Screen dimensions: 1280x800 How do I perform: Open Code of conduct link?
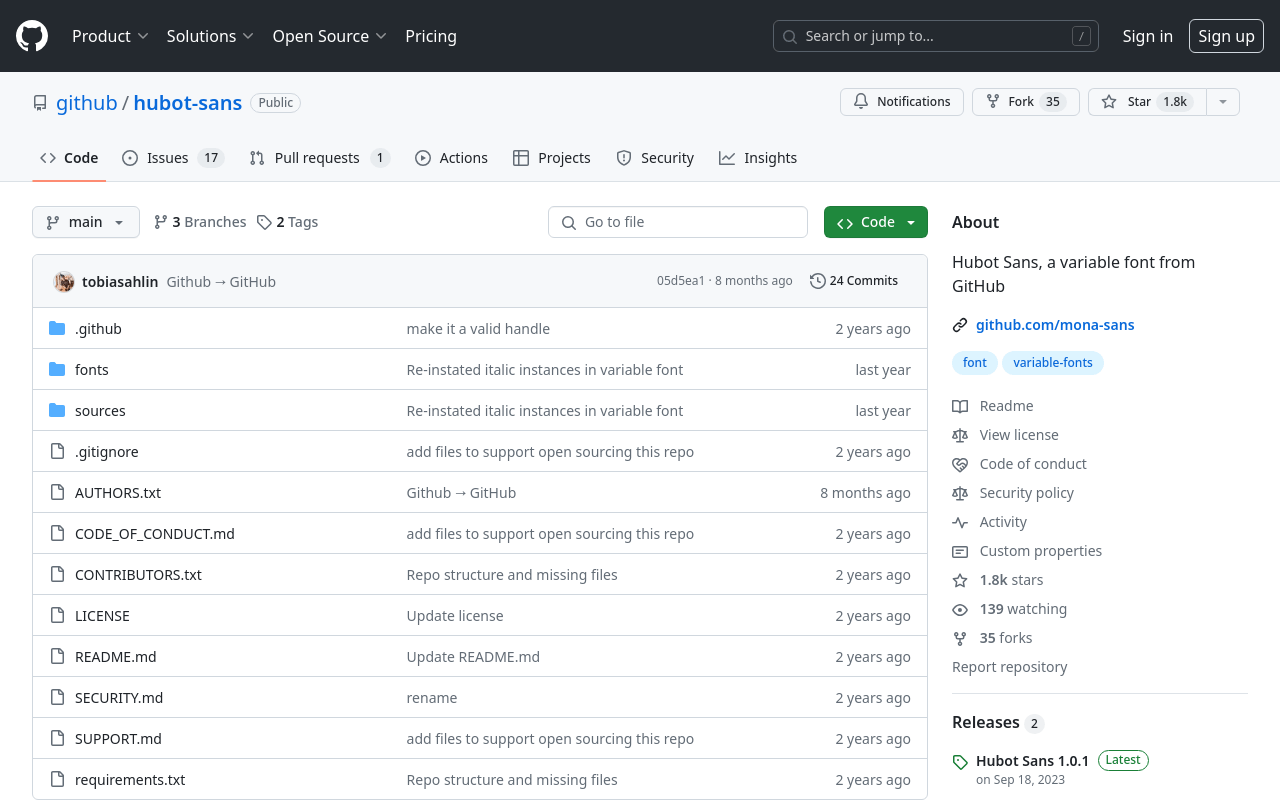pos(1019,464)
